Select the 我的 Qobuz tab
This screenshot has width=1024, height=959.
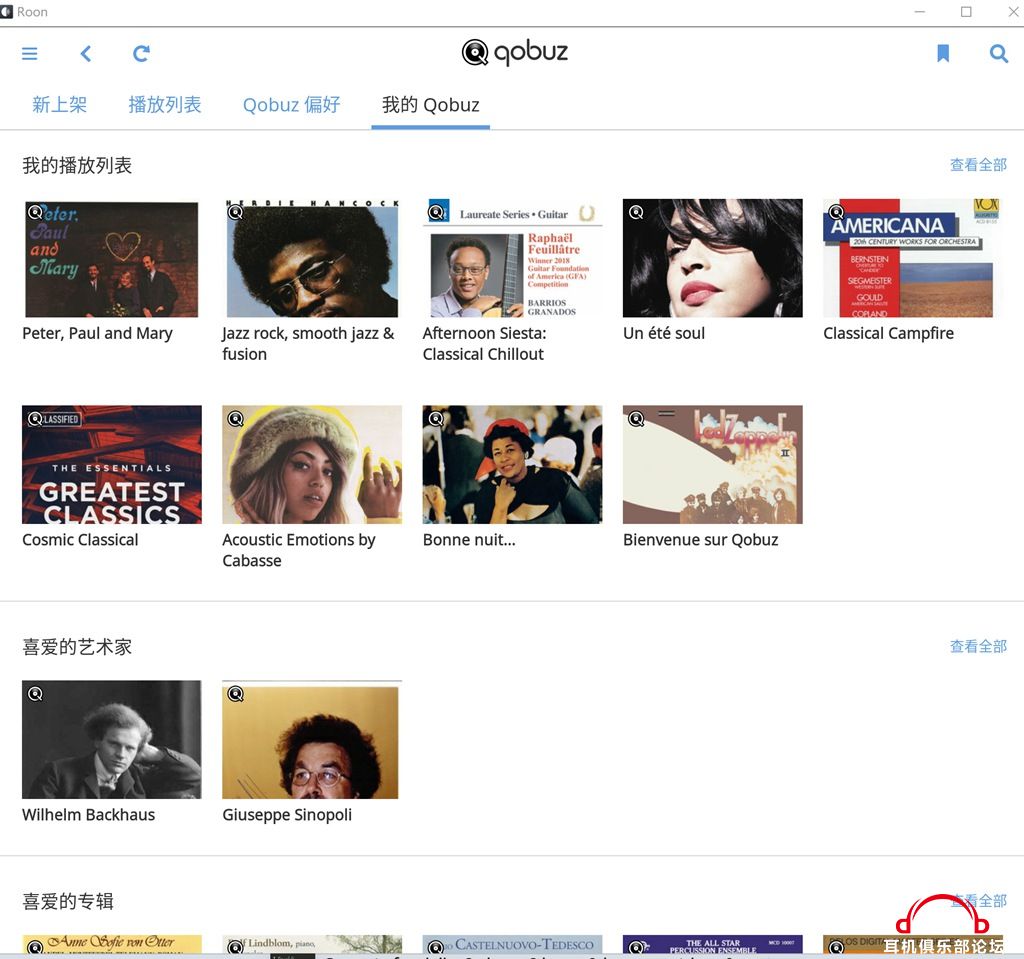430,105
